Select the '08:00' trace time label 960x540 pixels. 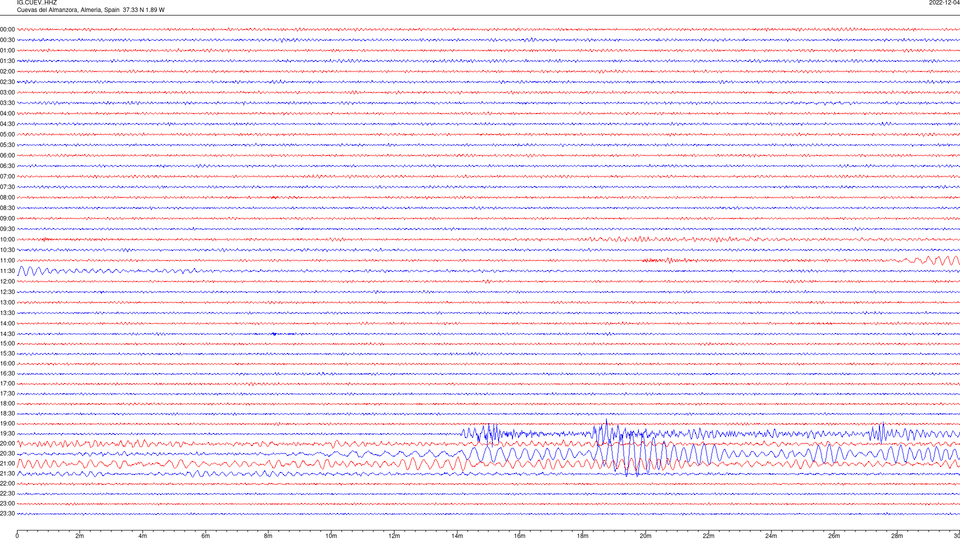point(7,198)
